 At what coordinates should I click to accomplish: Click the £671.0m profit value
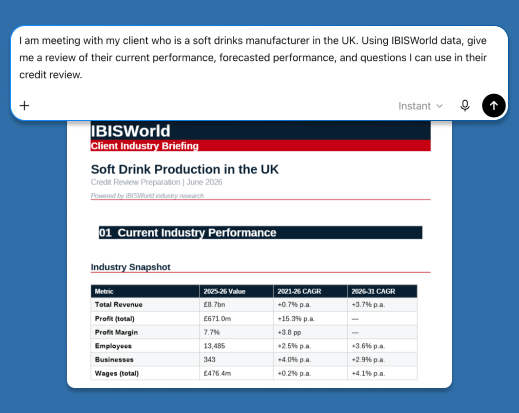point(217,319)
